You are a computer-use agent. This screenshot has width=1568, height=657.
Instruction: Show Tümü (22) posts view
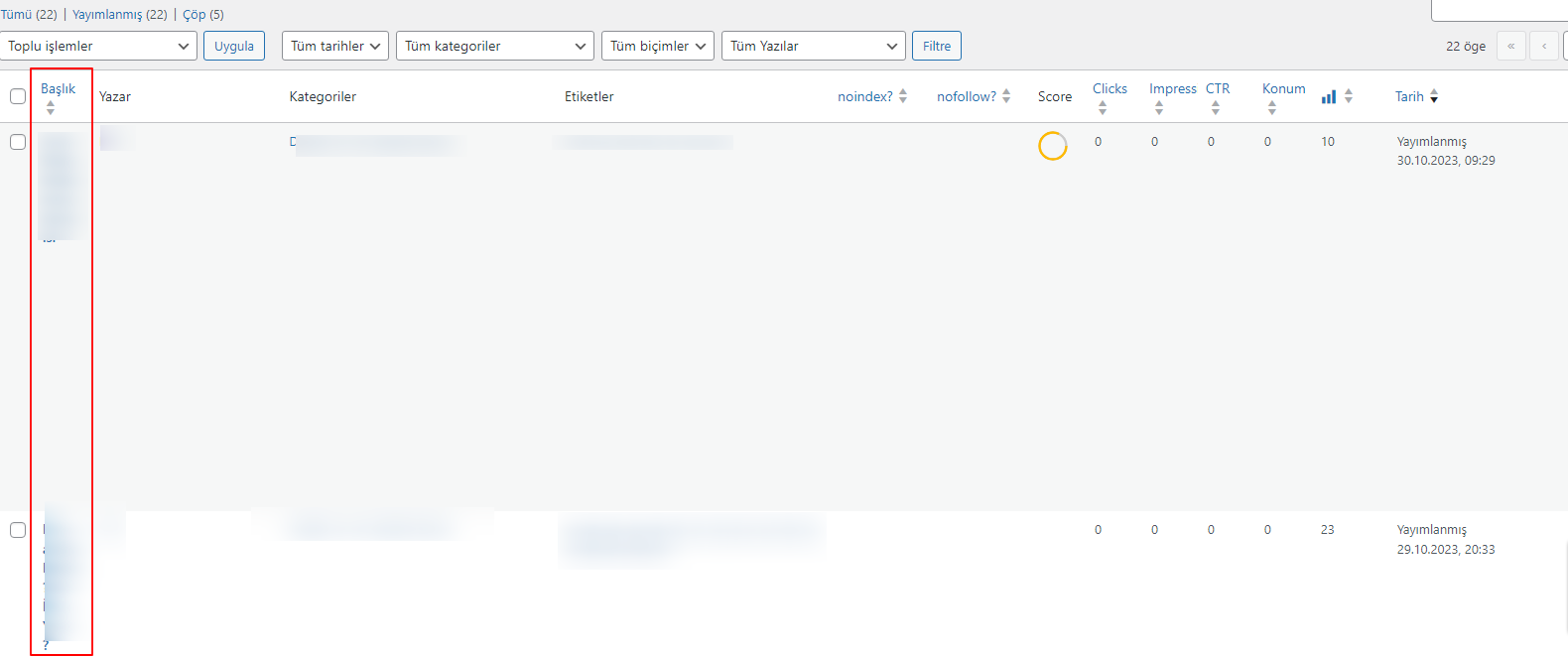[x=29, y=14]
